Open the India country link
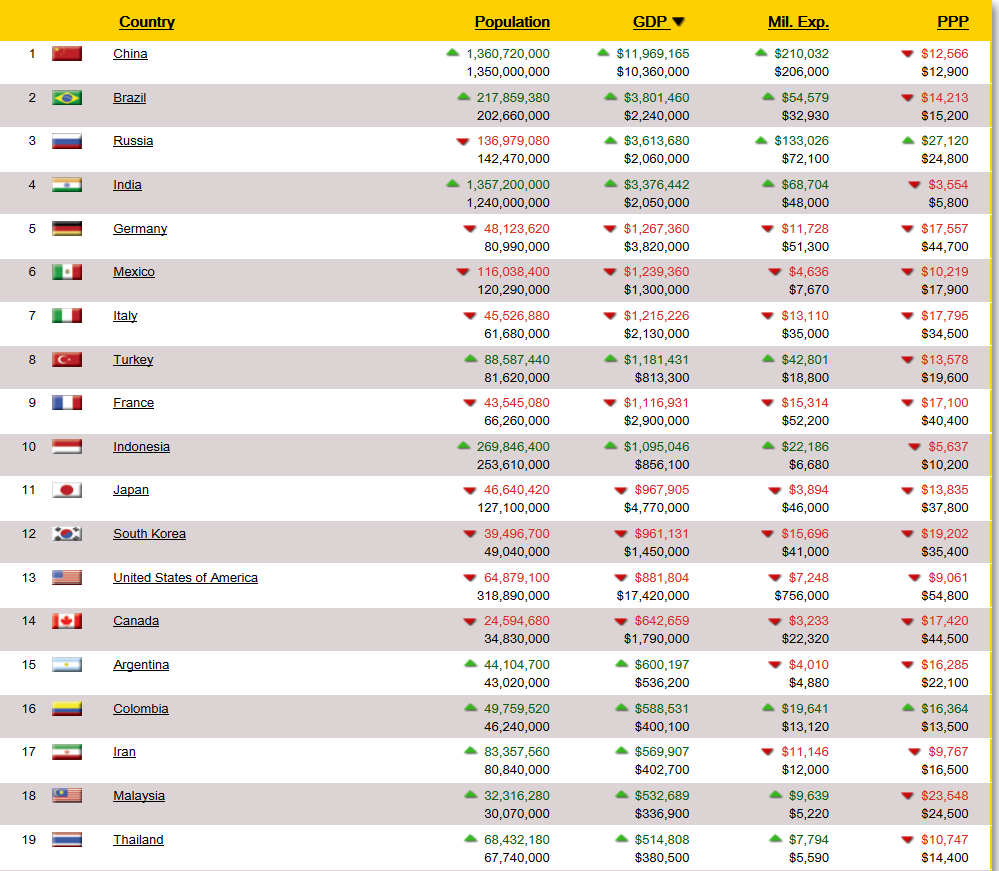Viewport: 999px width, 871px height. pos(127,185)
